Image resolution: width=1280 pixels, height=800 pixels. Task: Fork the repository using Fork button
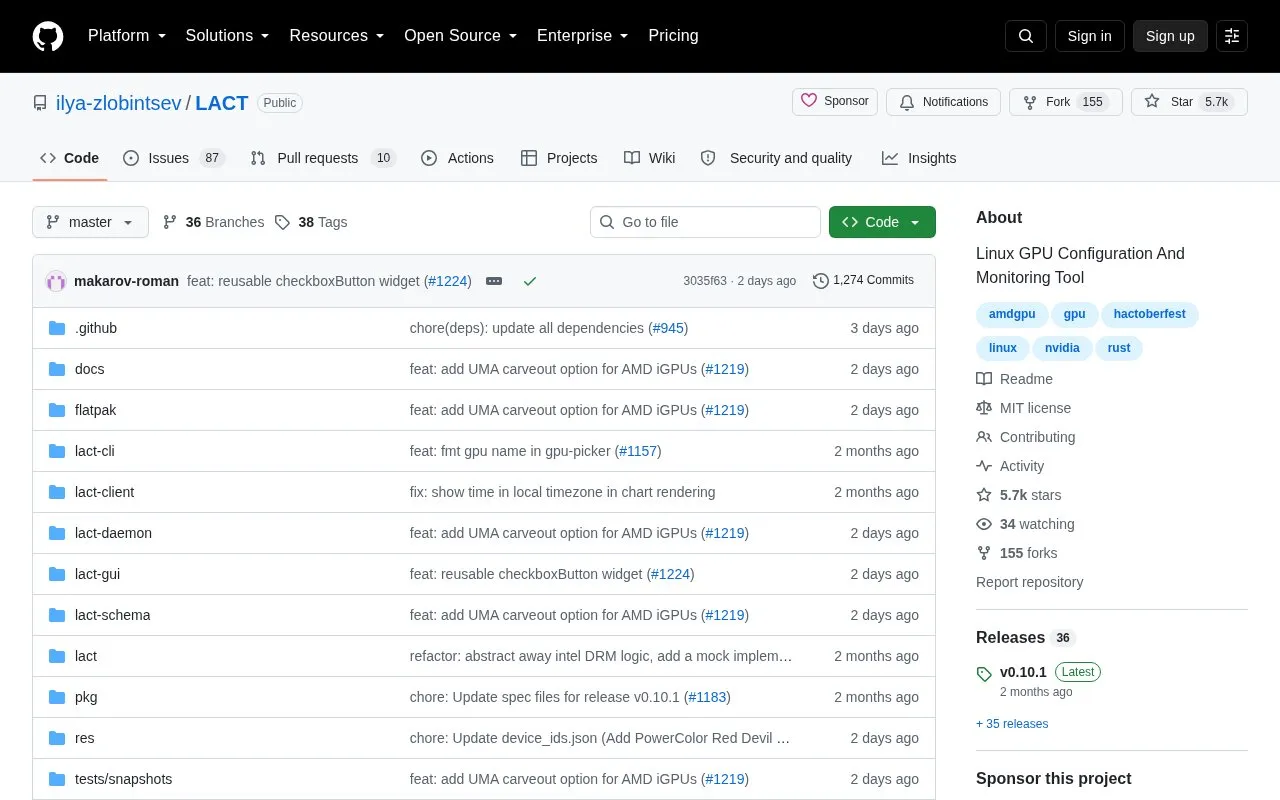[1066, 102]
